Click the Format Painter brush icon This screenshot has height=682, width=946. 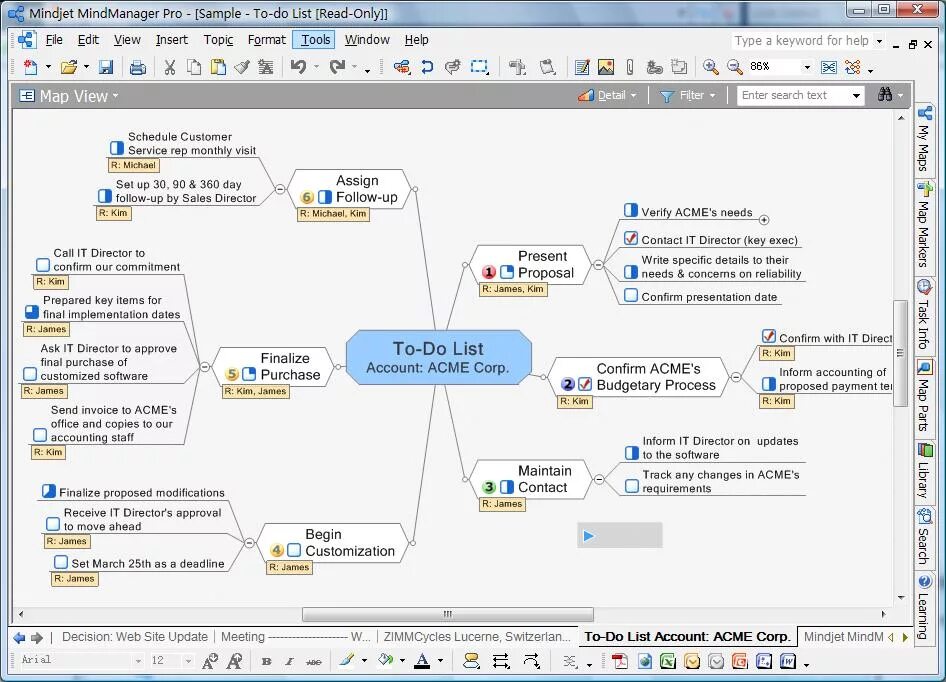[242, 67]
